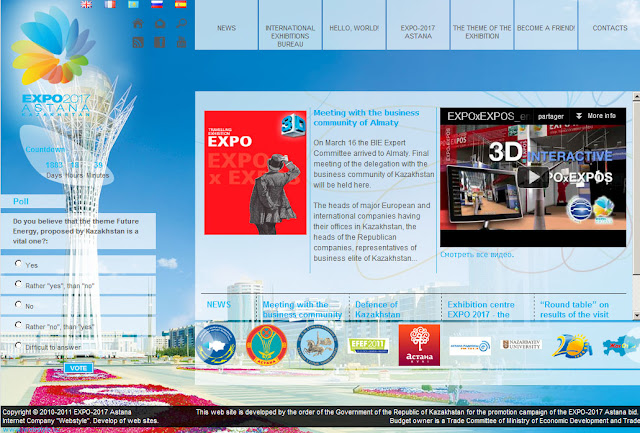The width and height of the screenshot is (640, 433).
Task: Select the Rather "yes", than "no" option
Action: [x=18, y=284]
